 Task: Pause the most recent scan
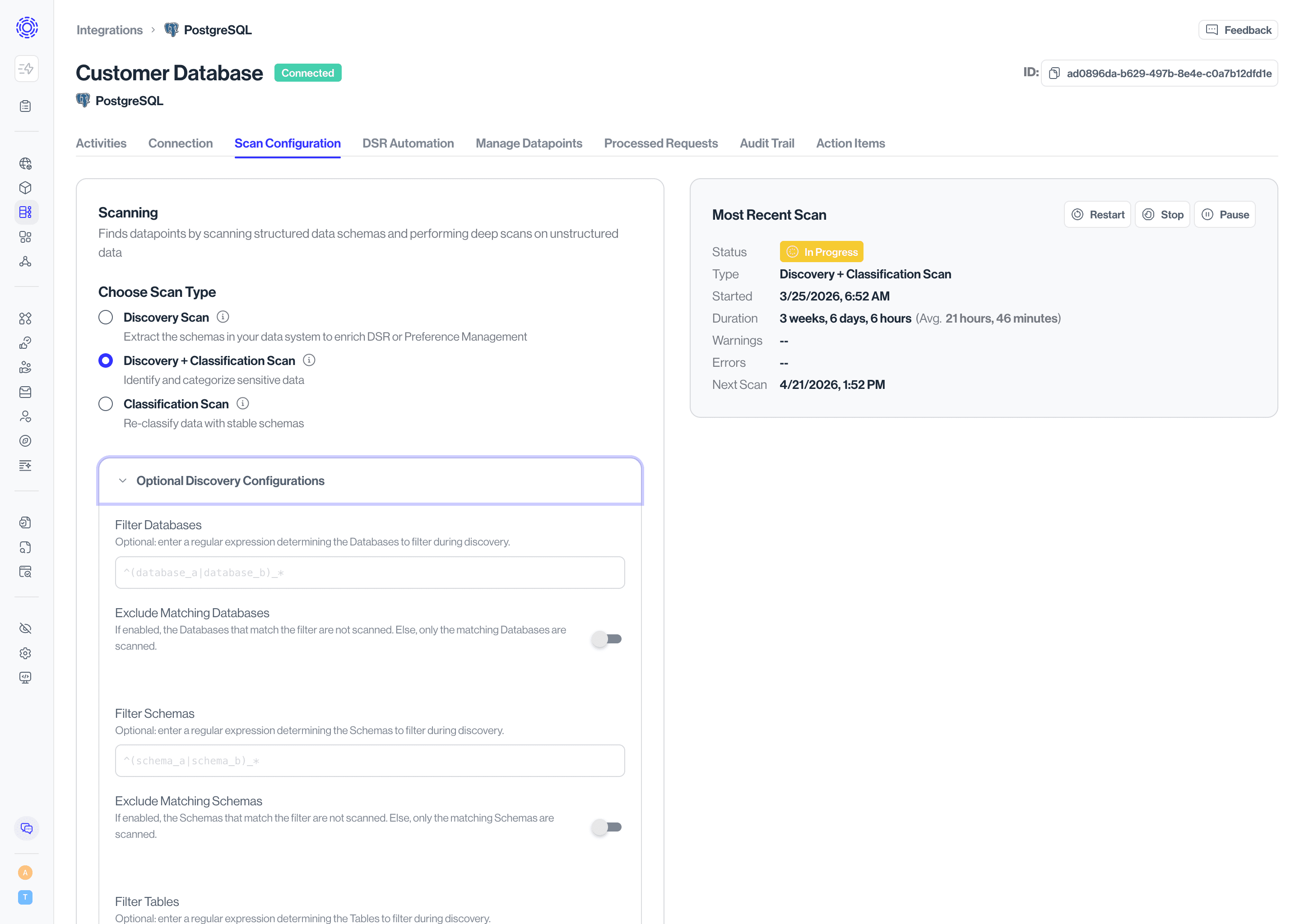(x=1224, y=214)
